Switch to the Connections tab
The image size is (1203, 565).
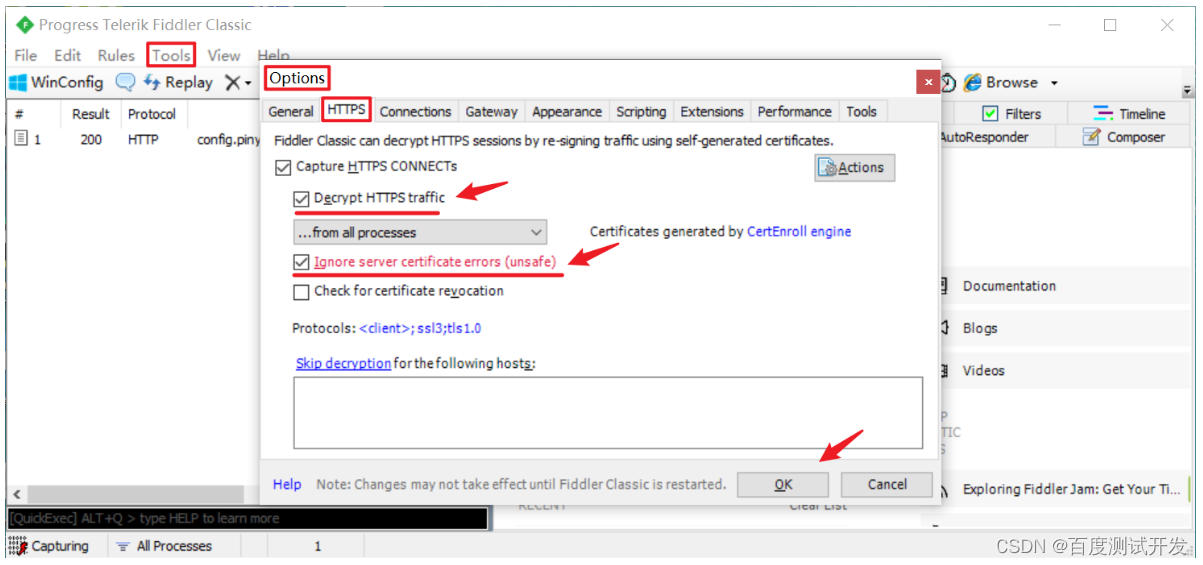pos(415,111)
